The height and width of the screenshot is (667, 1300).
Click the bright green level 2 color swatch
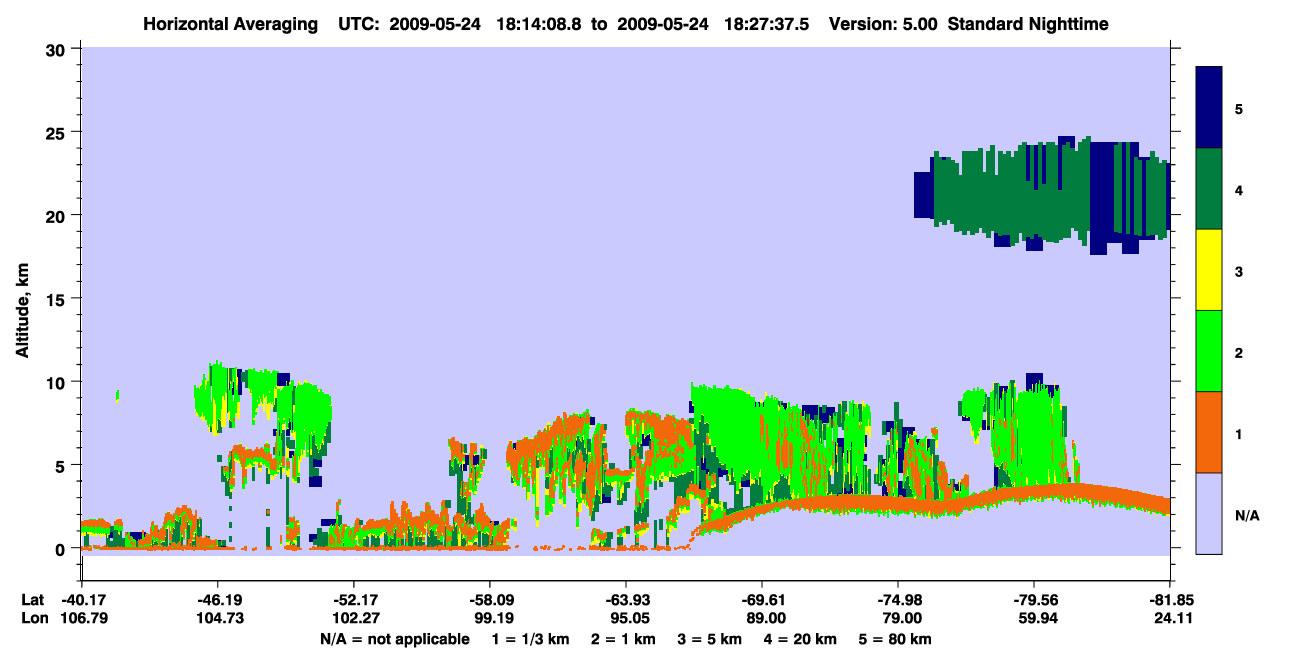coord(1209,351)
